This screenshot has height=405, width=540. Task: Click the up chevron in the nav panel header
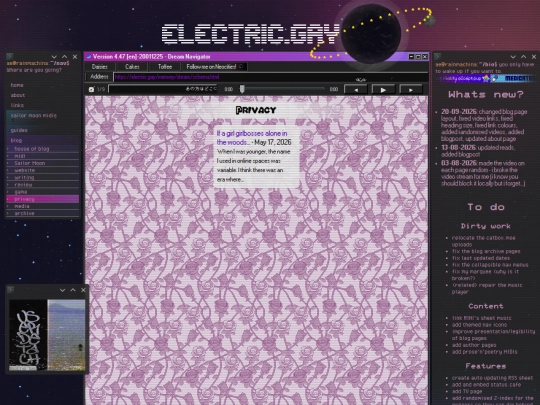(64, 57)
